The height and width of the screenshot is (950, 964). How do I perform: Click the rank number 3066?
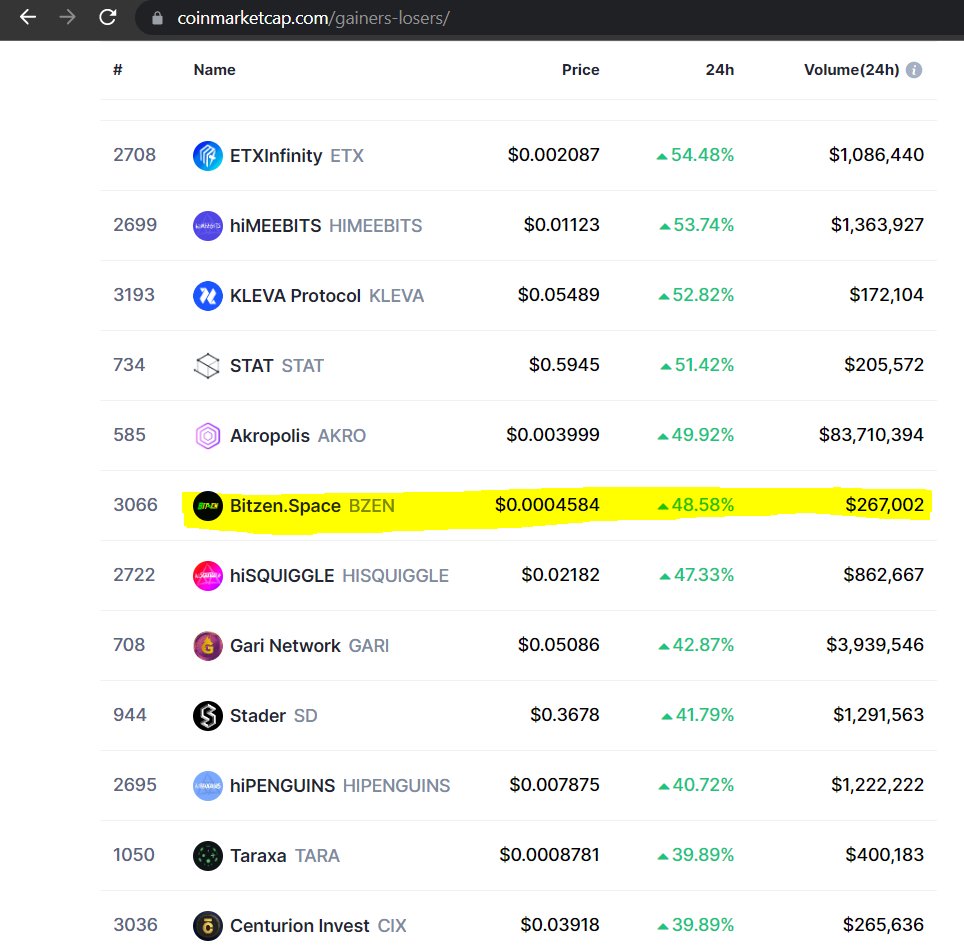135,505
